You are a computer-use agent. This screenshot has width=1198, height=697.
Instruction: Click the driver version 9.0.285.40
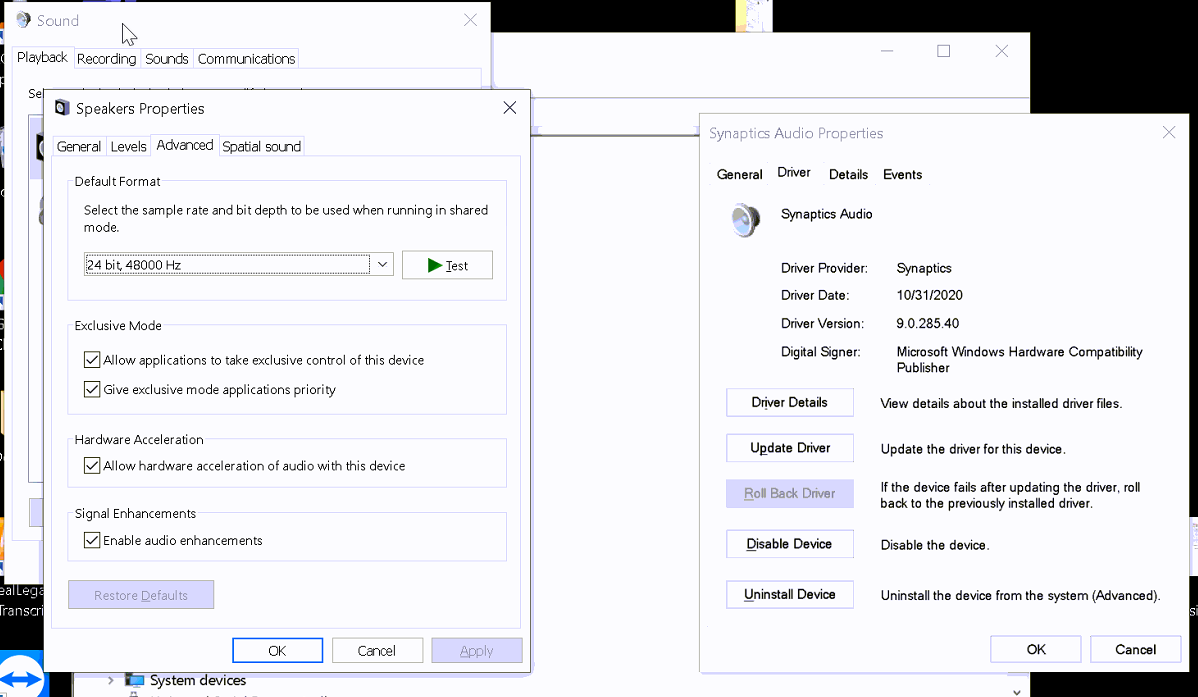click(x=928, y=323)
